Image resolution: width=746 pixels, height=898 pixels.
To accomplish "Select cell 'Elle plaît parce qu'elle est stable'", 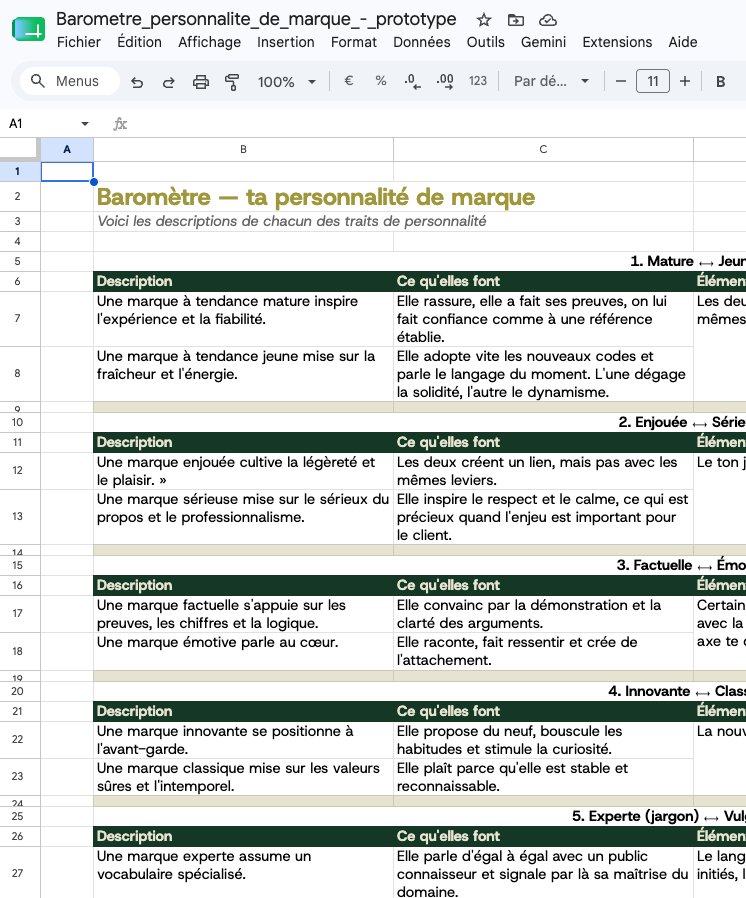I will coord(543,777).
